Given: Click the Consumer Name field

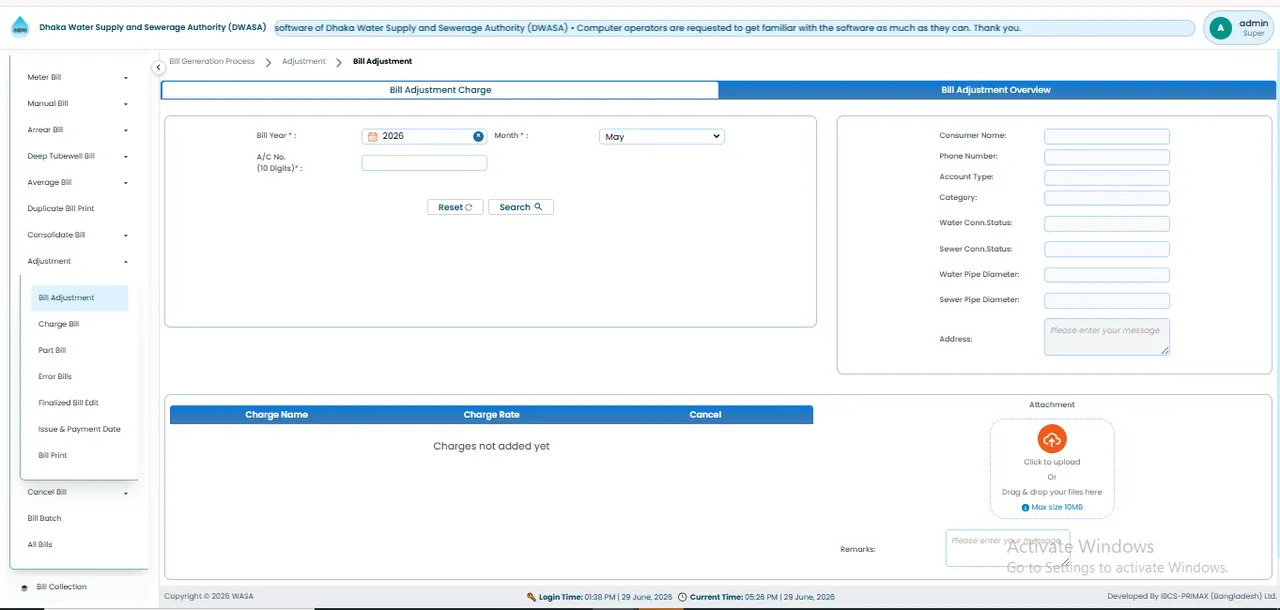Looking at the screenshot, I should [1107, 136].
